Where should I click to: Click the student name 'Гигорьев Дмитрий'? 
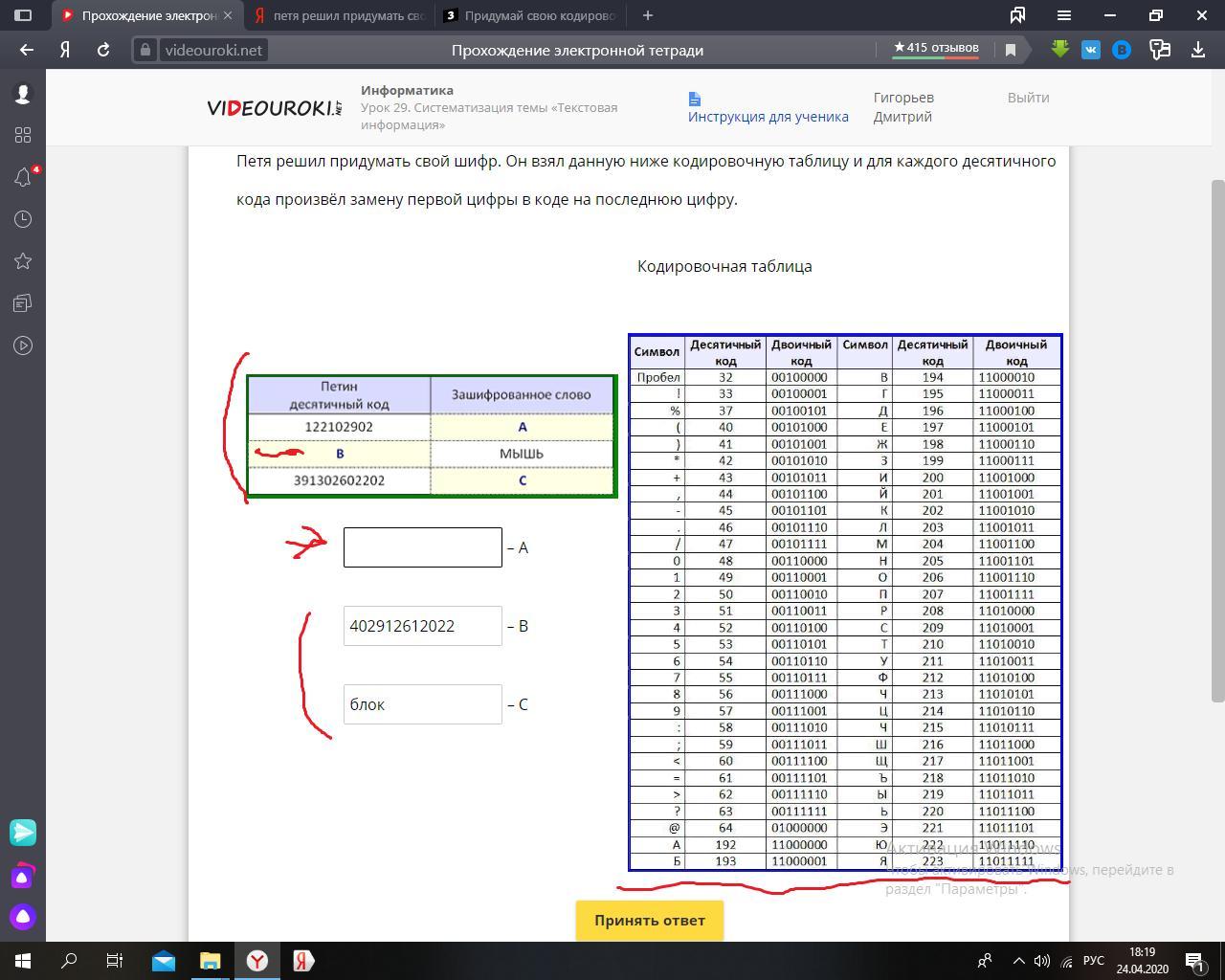[903, 107]
